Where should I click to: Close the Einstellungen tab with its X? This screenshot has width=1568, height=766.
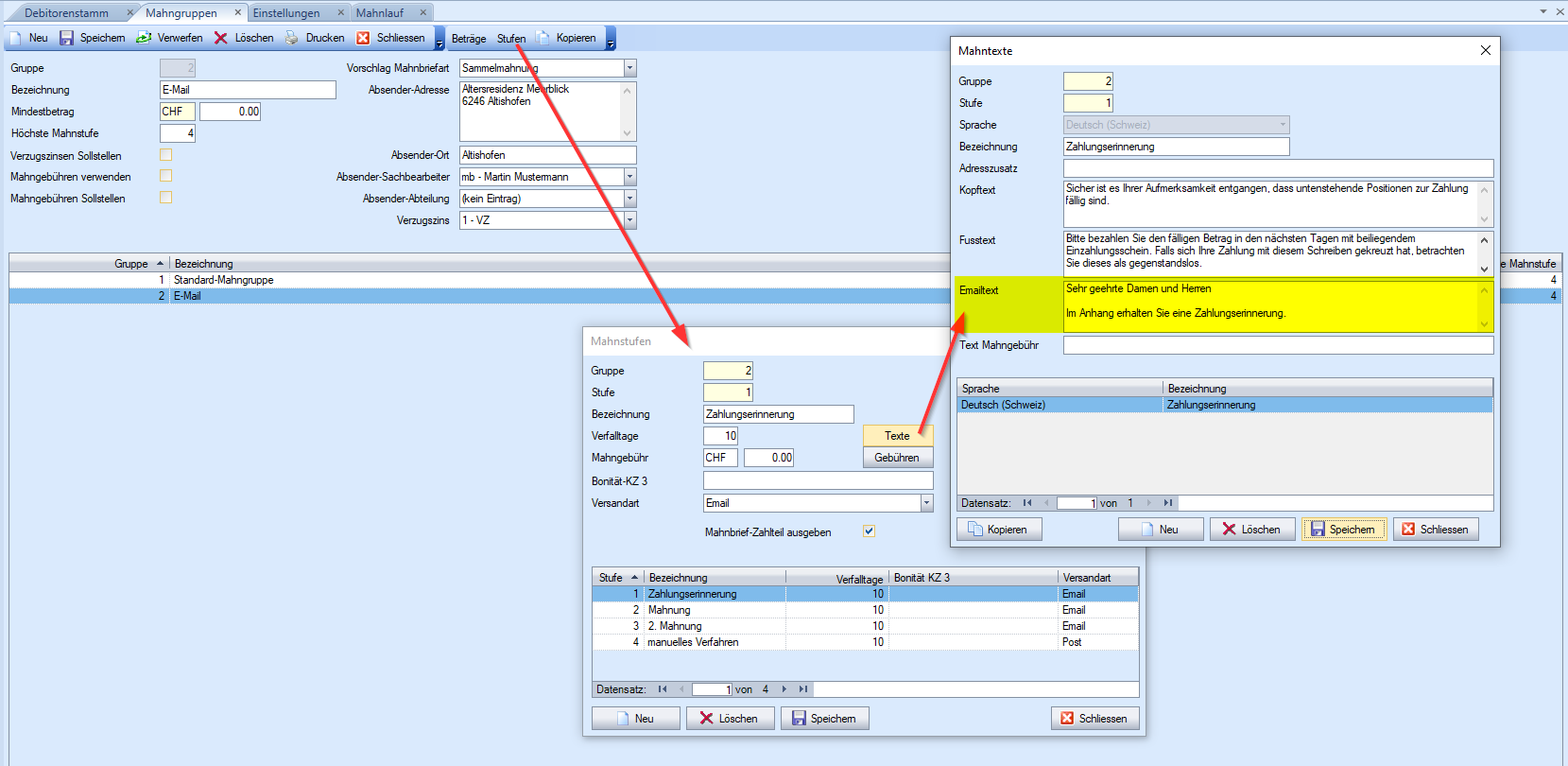[341, 12]
